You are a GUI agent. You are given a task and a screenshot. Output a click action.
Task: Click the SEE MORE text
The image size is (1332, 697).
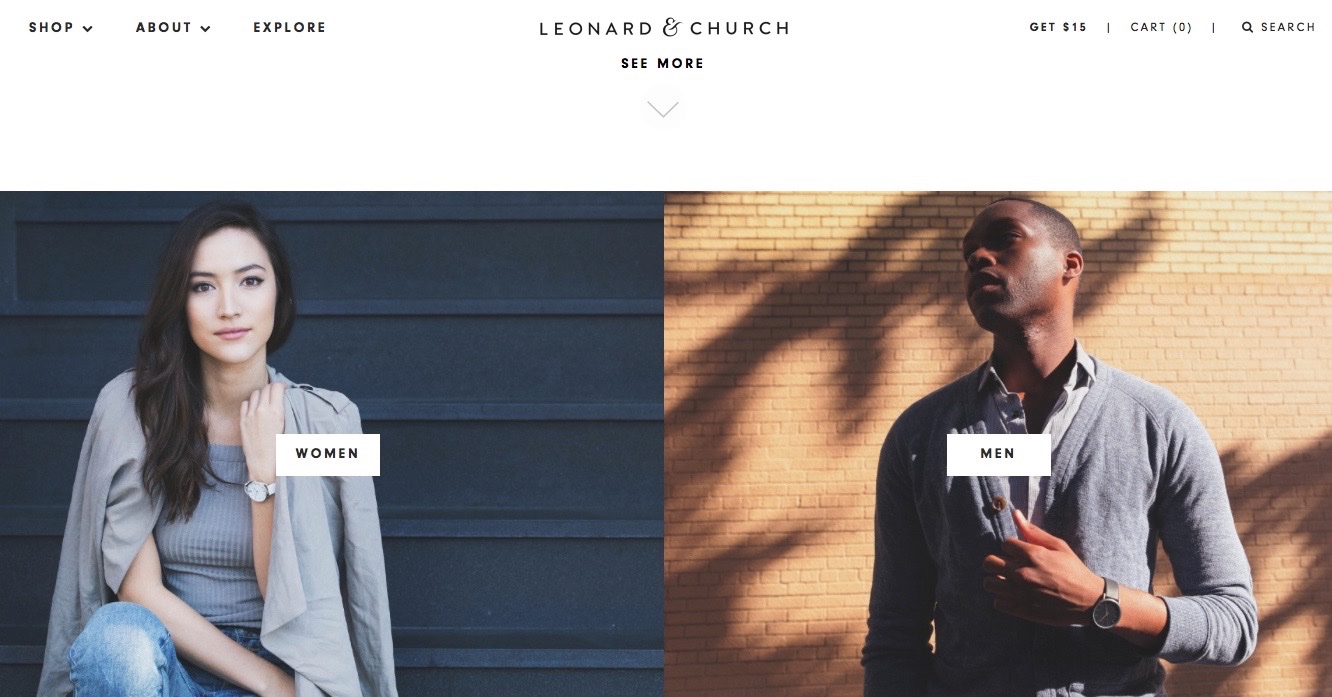[x=663, y=63]
